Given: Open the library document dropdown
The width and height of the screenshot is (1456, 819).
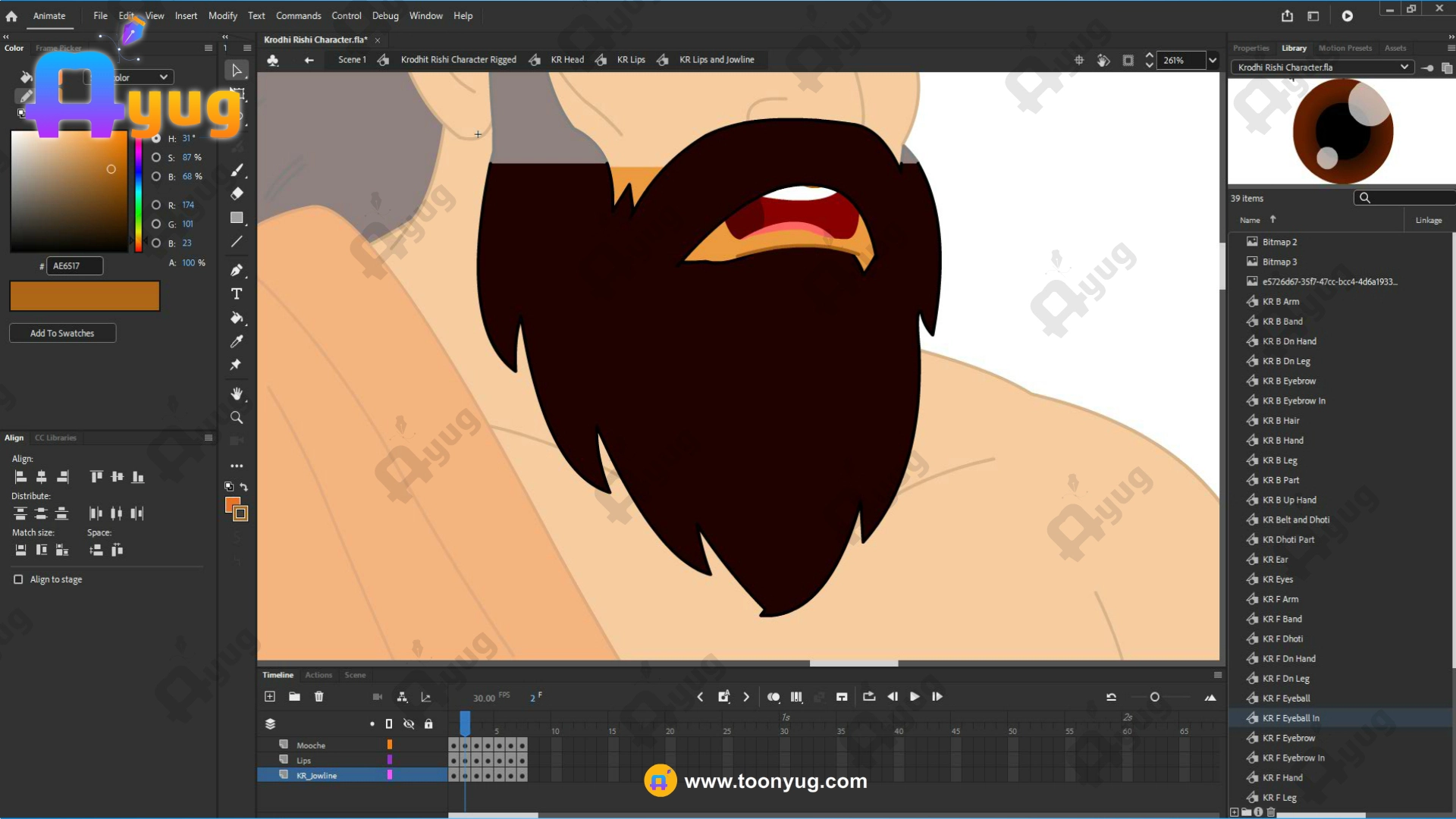Looking at the screenshot, I should (x=1404, y=67).
